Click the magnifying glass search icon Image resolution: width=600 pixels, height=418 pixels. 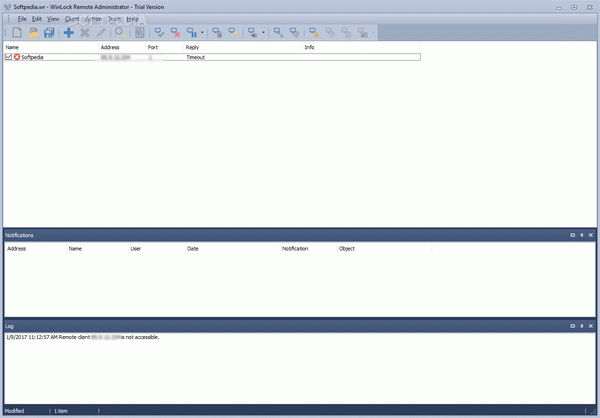[x=121, y=33]
